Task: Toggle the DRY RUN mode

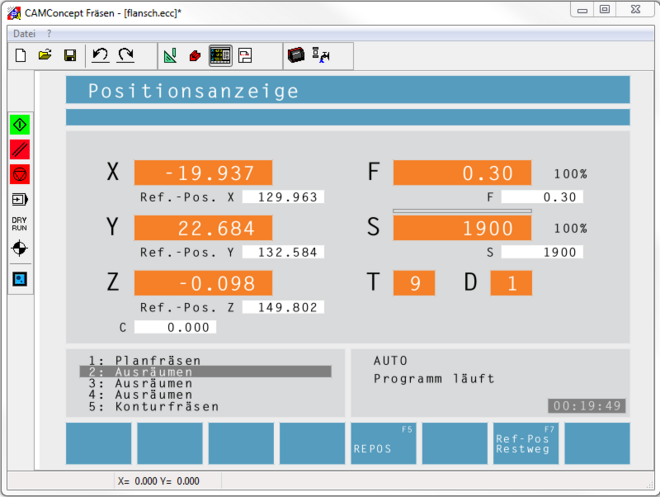Action: 20,223
